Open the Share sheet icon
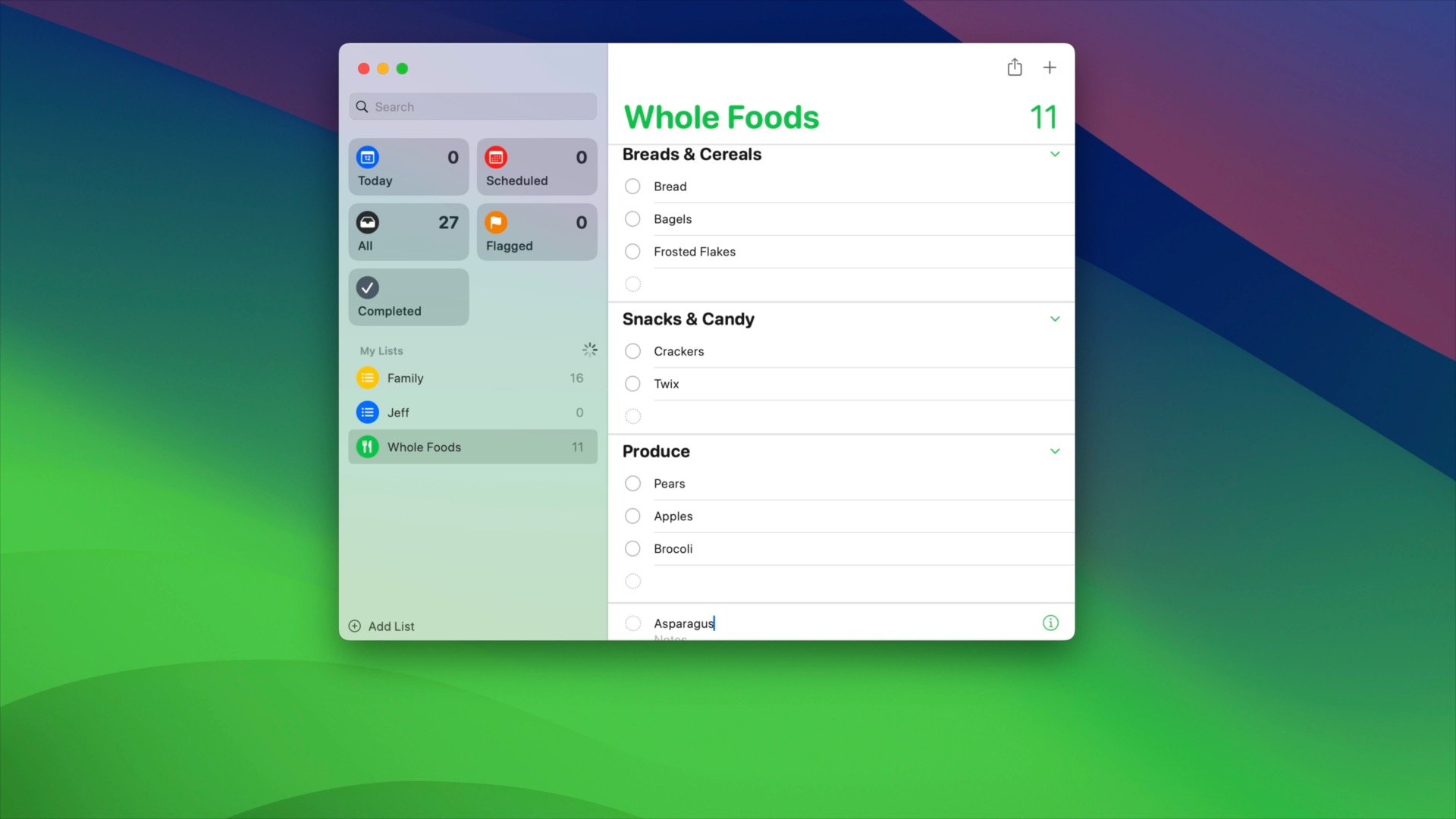The height and width of the screenshot is (819, 1456). [1015, 67]
